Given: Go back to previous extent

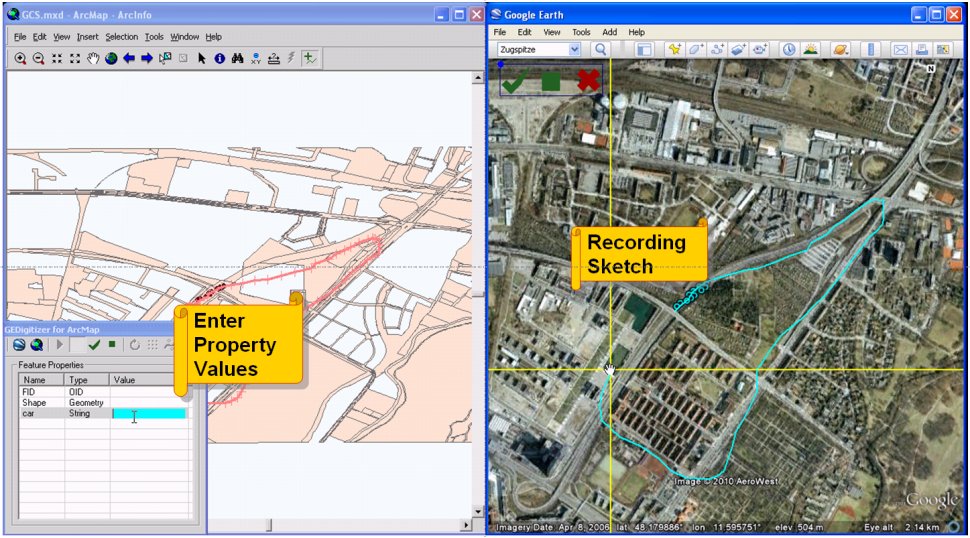Looking at the screenshot, I should pyautogui.click(x=129, y=58).
